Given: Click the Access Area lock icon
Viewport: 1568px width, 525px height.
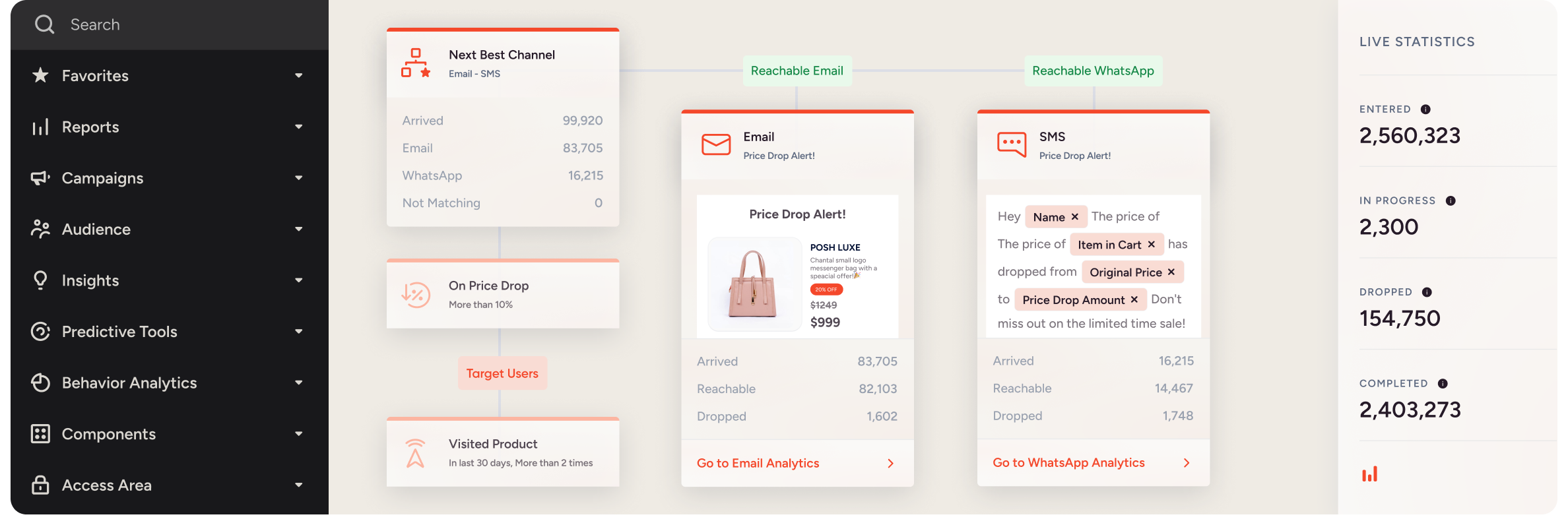Looking at the screenshot, I should 40,485.
